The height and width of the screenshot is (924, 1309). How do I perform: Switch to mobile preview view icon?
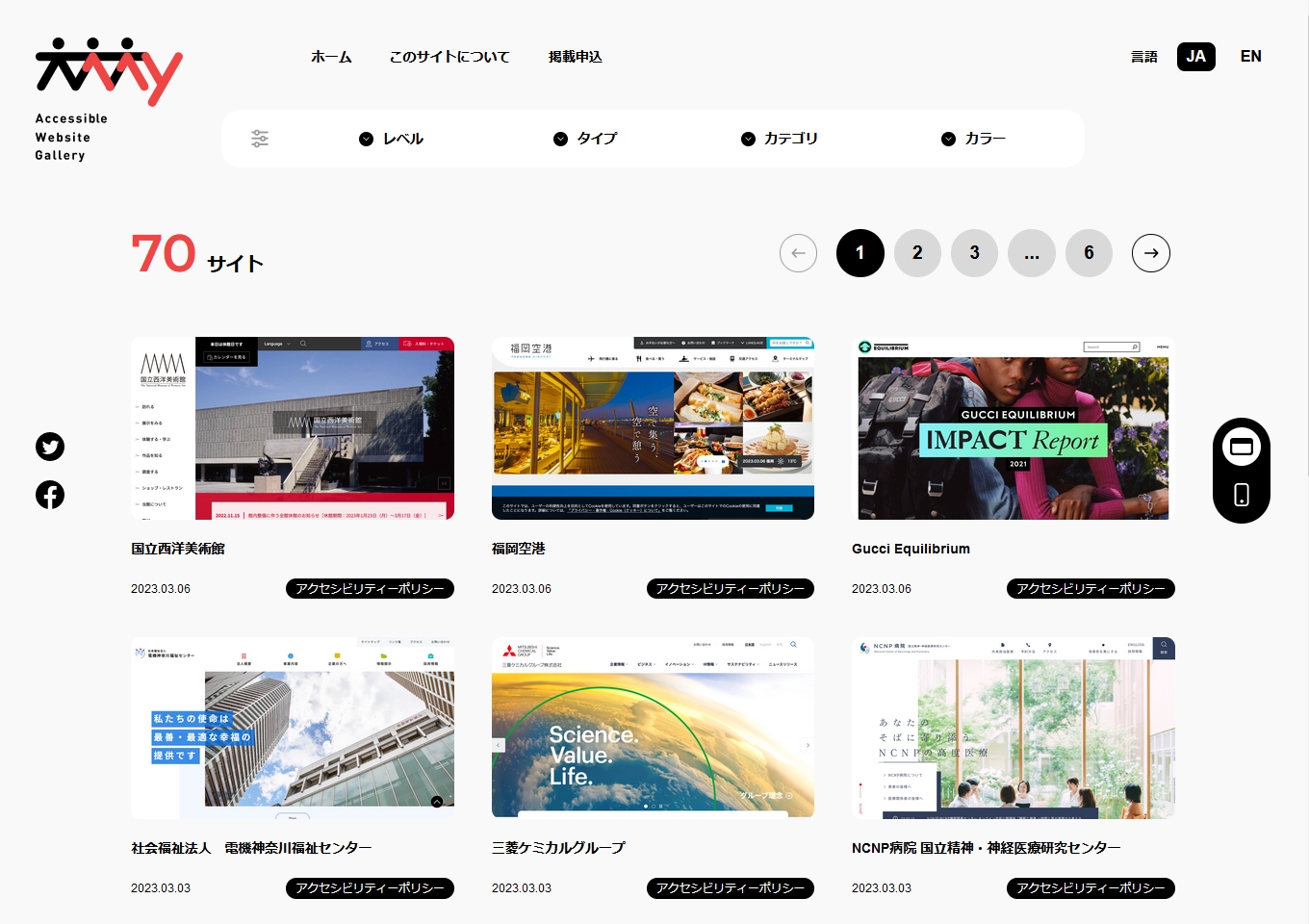click(x=1242, y=495)
